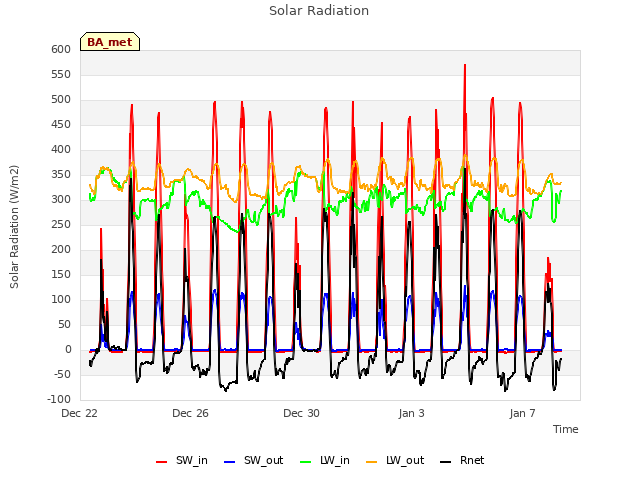Toggle the LW_out legend entry
The width and height of the screenshot is (640, 480).
tap(395, 460)
